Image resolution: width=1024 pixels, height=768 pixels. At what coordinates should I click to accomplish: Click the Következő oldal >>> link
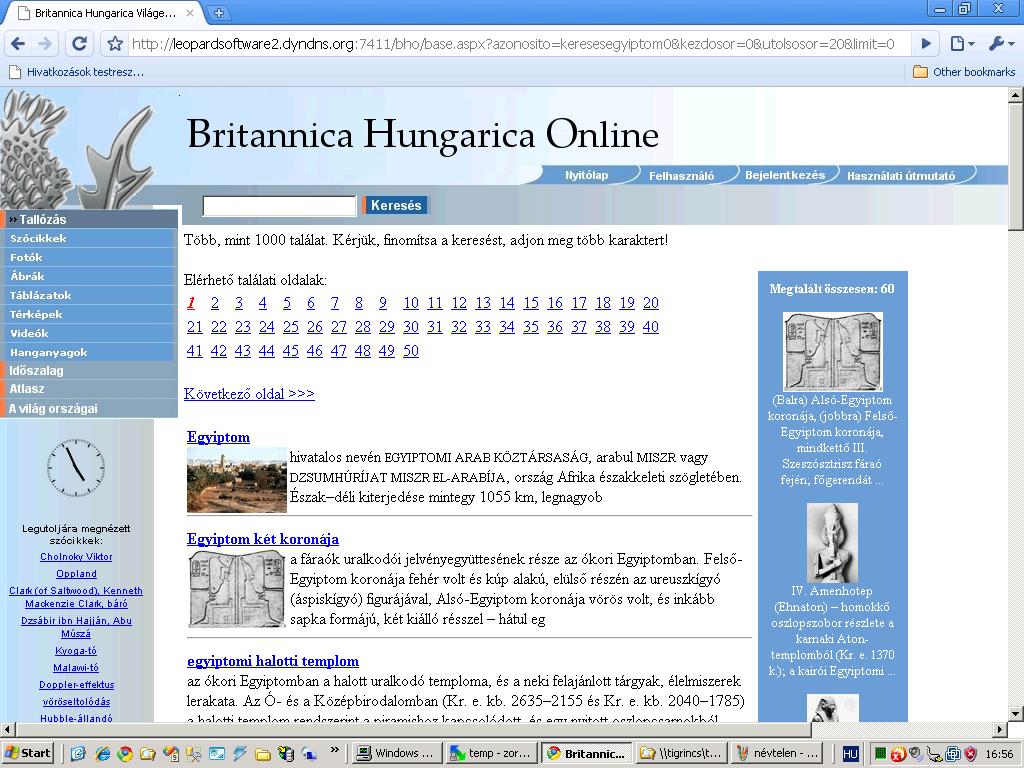[249, 394]
